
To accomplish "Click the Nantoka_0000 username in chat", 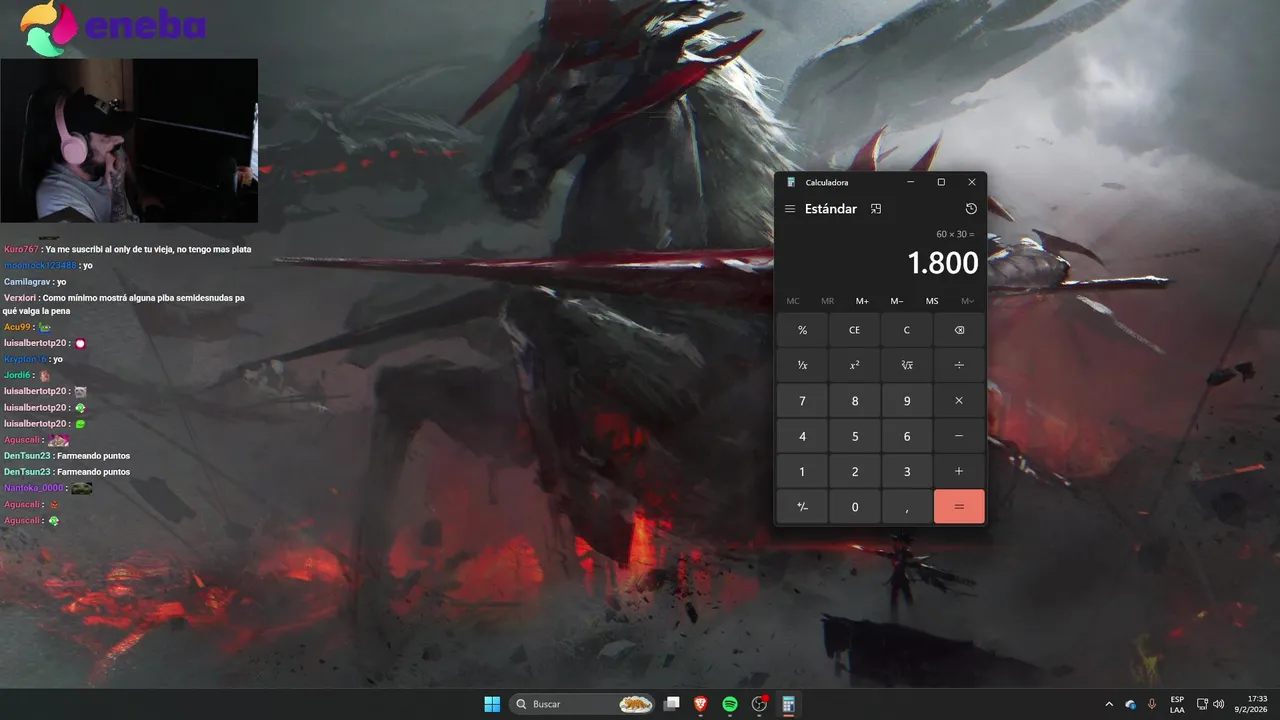I will pyautogui.click(x=34, y=488).
